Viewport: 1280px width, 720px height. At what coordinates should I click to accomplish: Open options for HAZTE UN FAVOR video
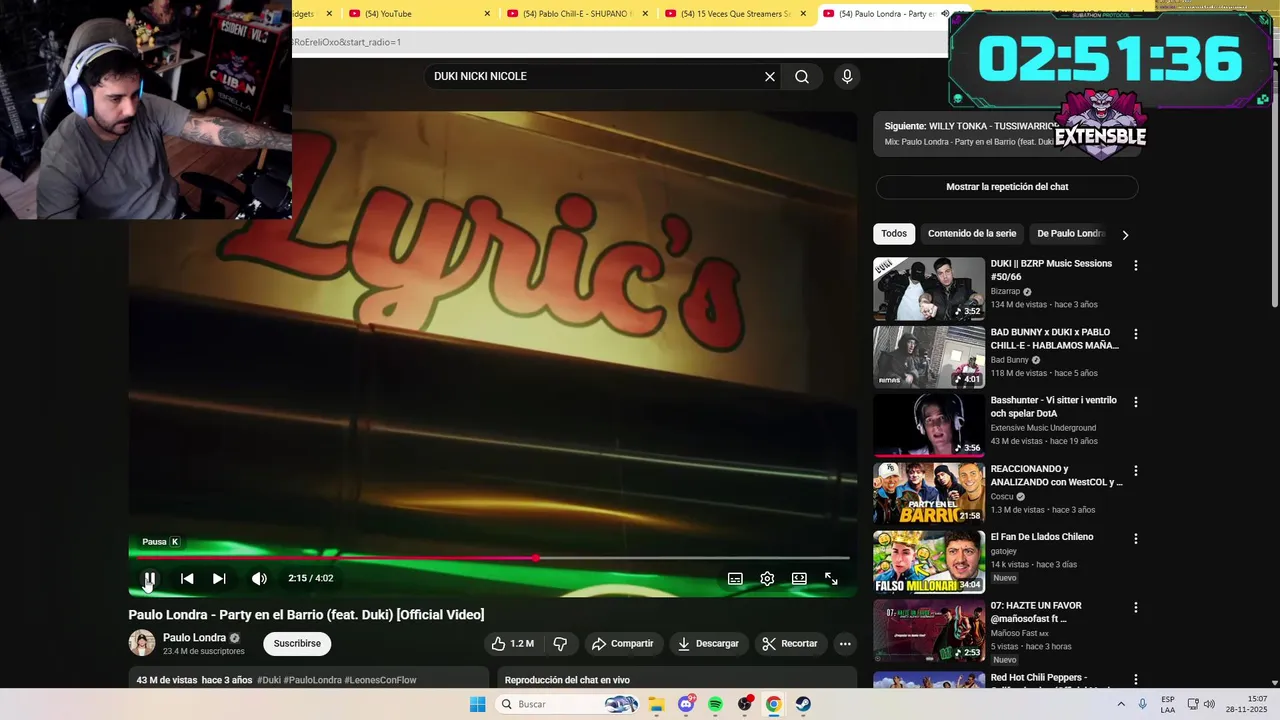pos(1135,607)
